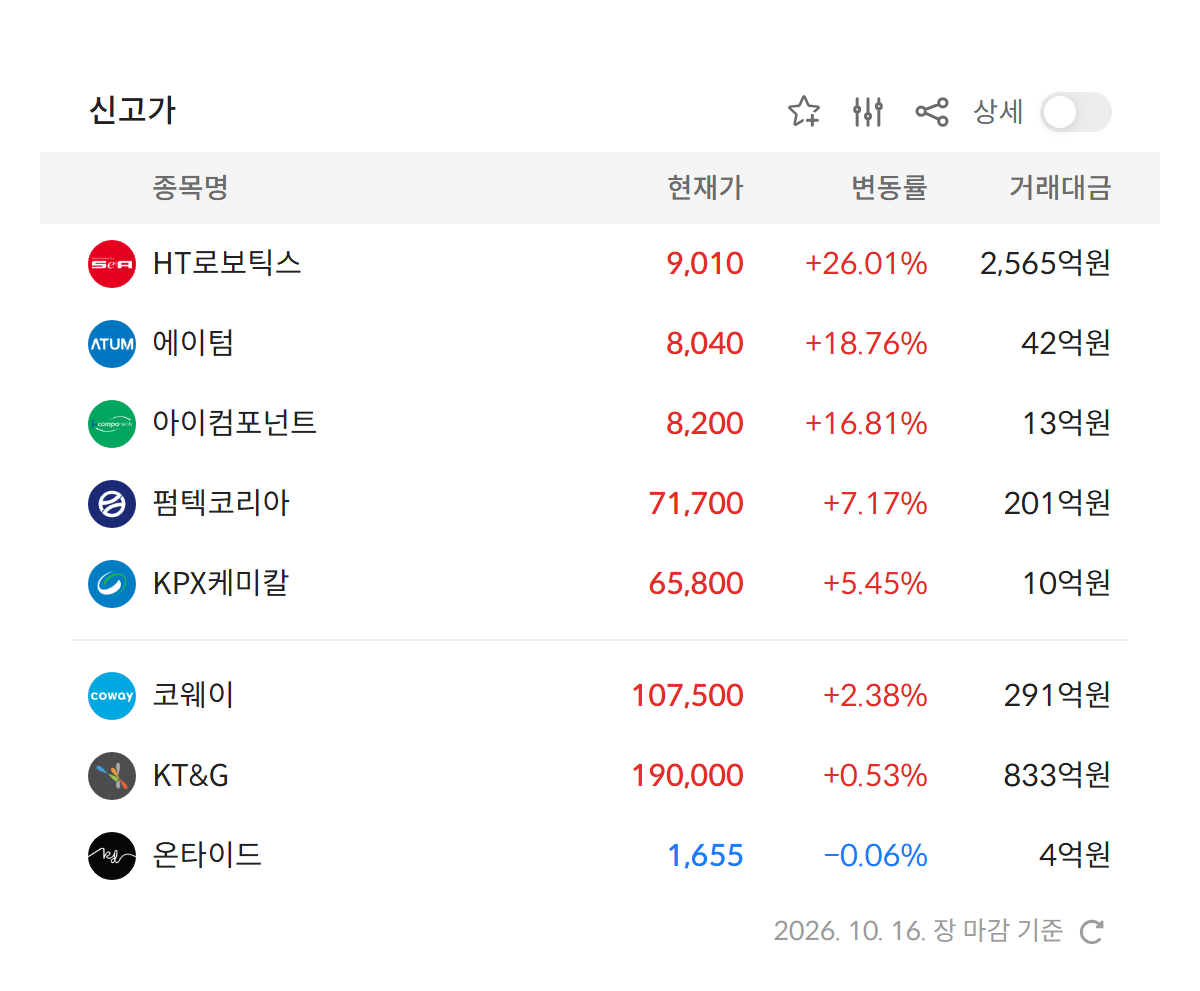Open the filter settings sliders icon
This screenshot has height=991, width=1200.
pos(868,112)
